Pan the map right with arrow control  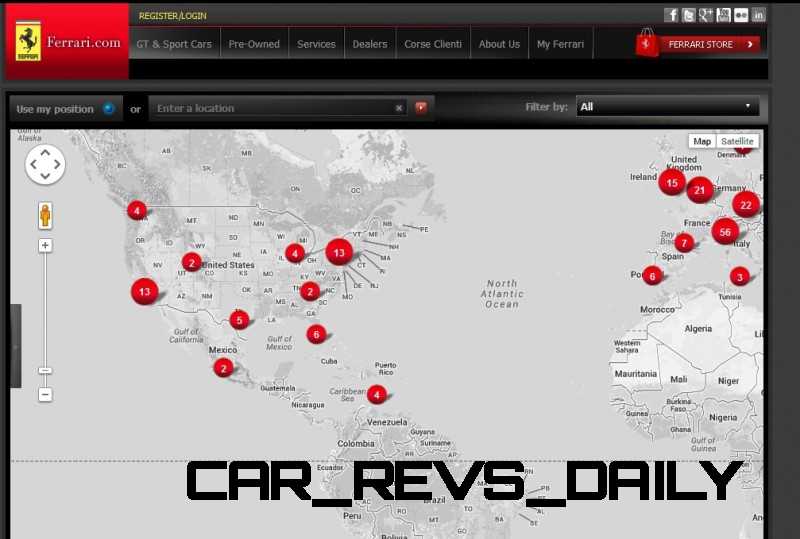click(57, 164)
